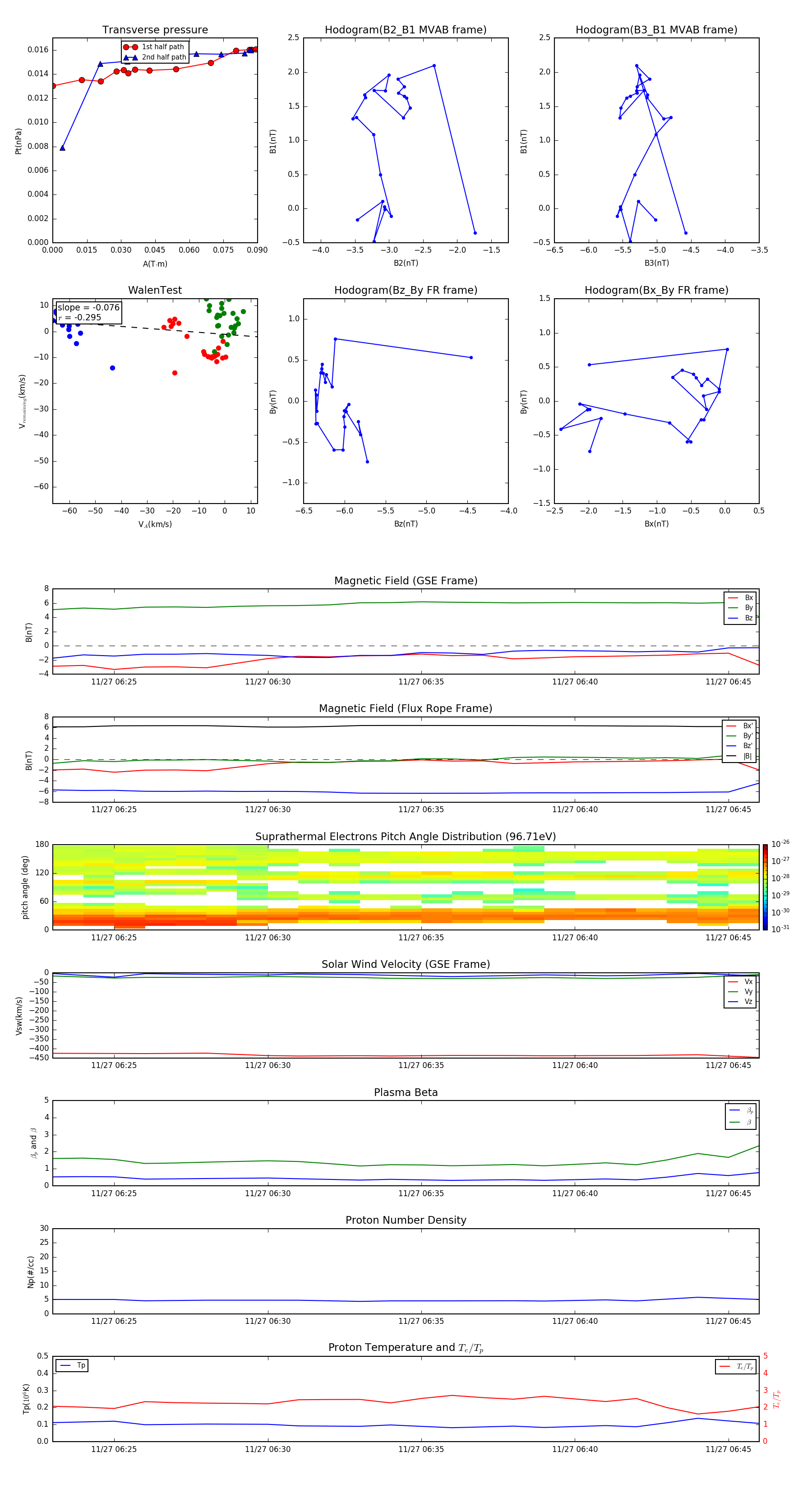Click '11/27 06:35' tick under the GSE Magnetic Field plot
The width and height of the screenshot is (812, 1489).
click(421, 681)
